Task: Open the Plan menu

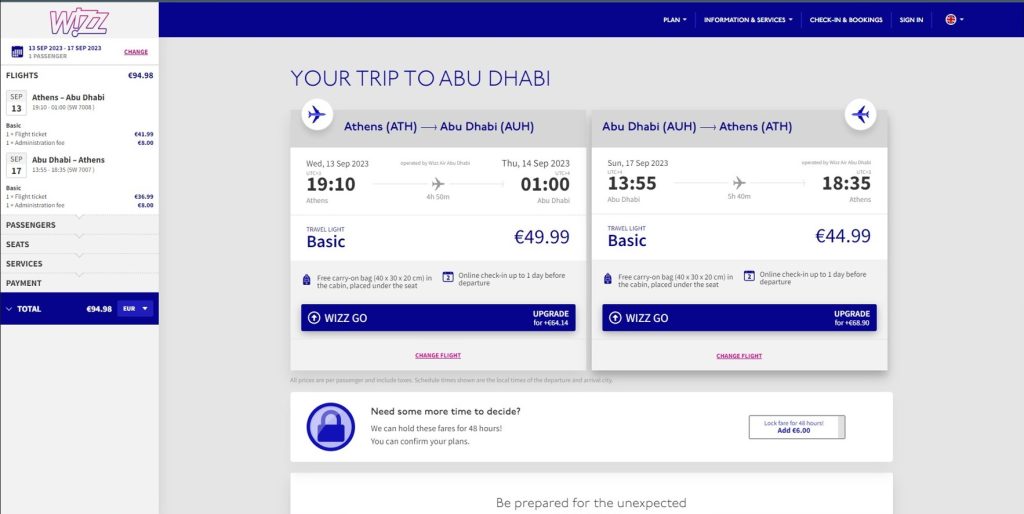Action: point(675,19)
